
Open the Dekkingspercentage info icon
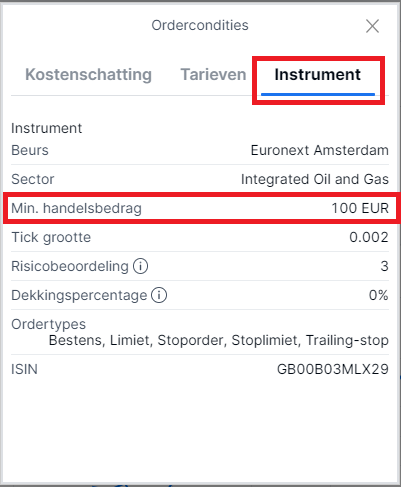[159, 295]
